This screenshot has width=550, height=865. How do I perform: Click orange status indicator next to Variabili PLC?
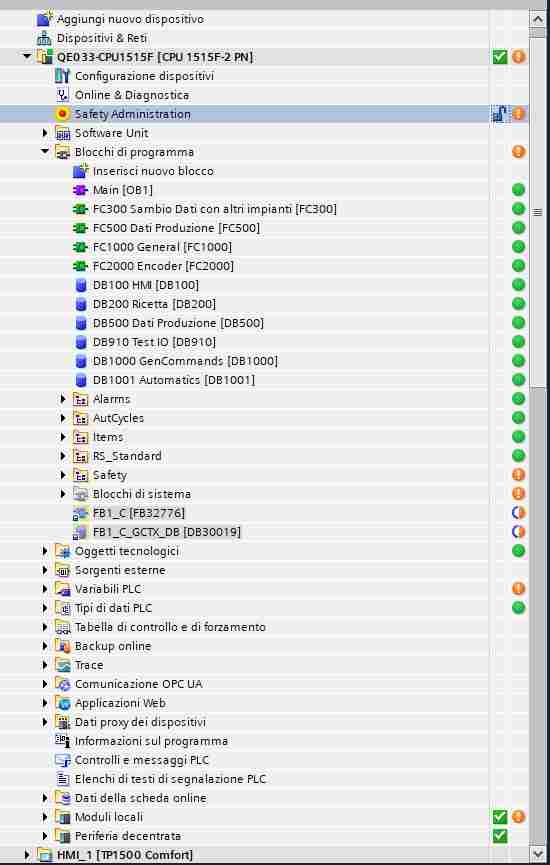(519, 589)
